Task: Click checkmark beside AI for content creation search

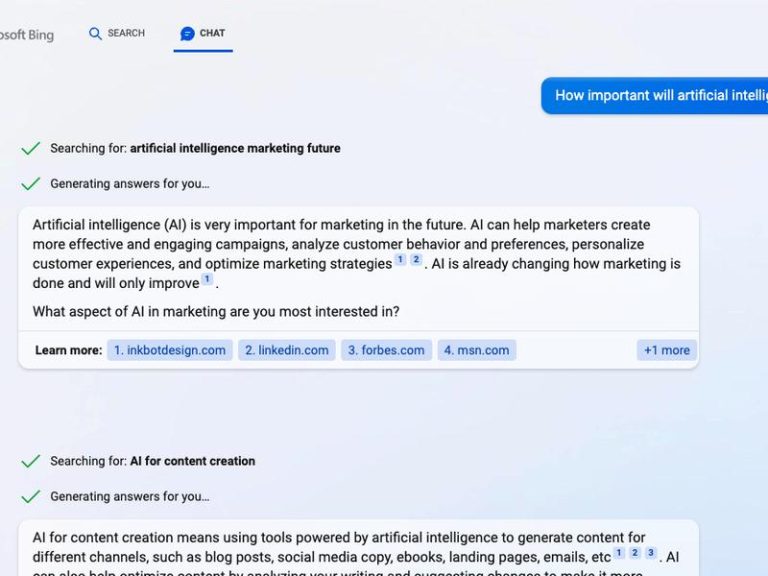Action: tap(30, 461)
